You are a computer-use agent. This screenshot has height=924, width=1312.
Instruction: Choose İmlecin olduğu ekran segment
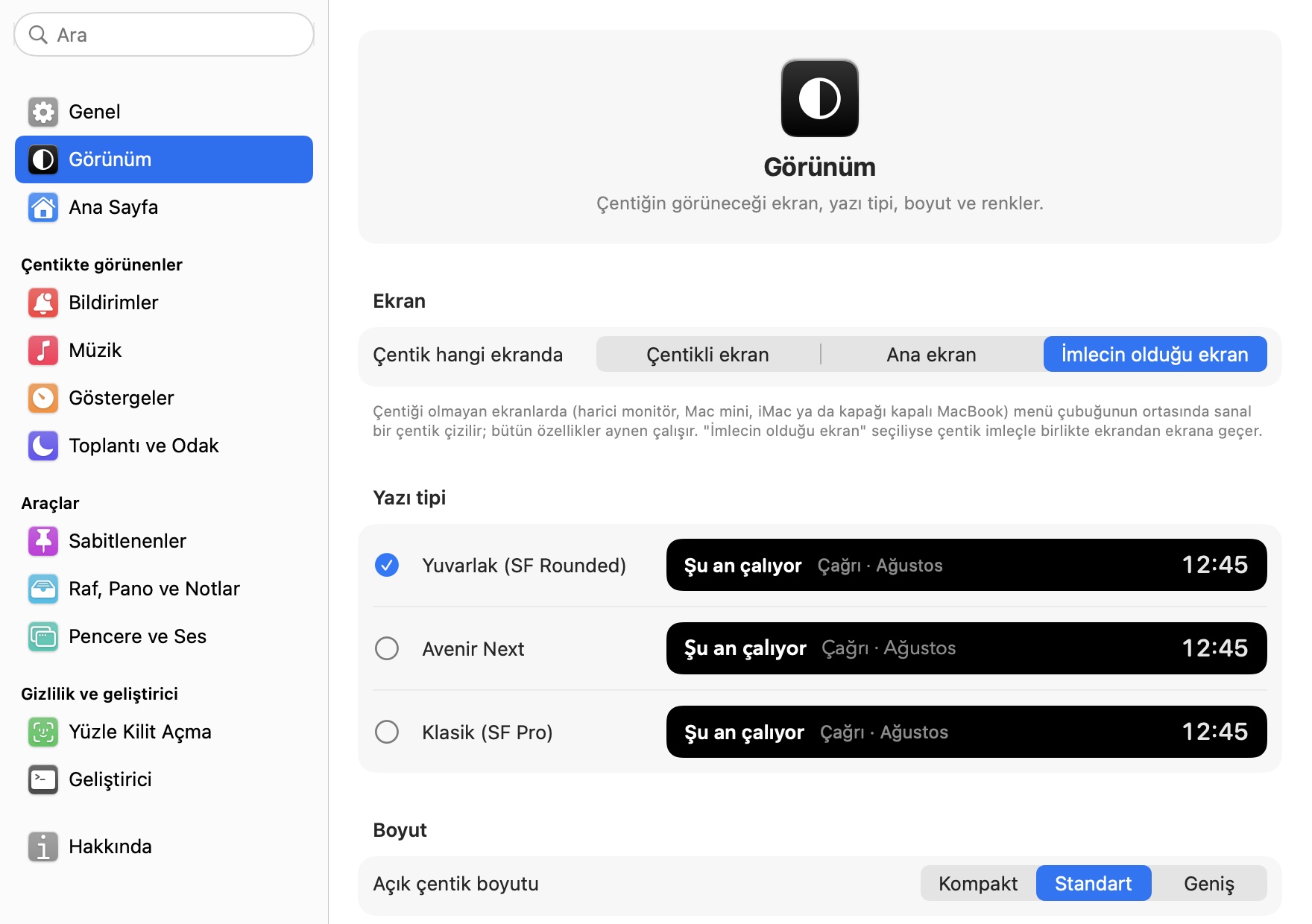coord(1155,354)
